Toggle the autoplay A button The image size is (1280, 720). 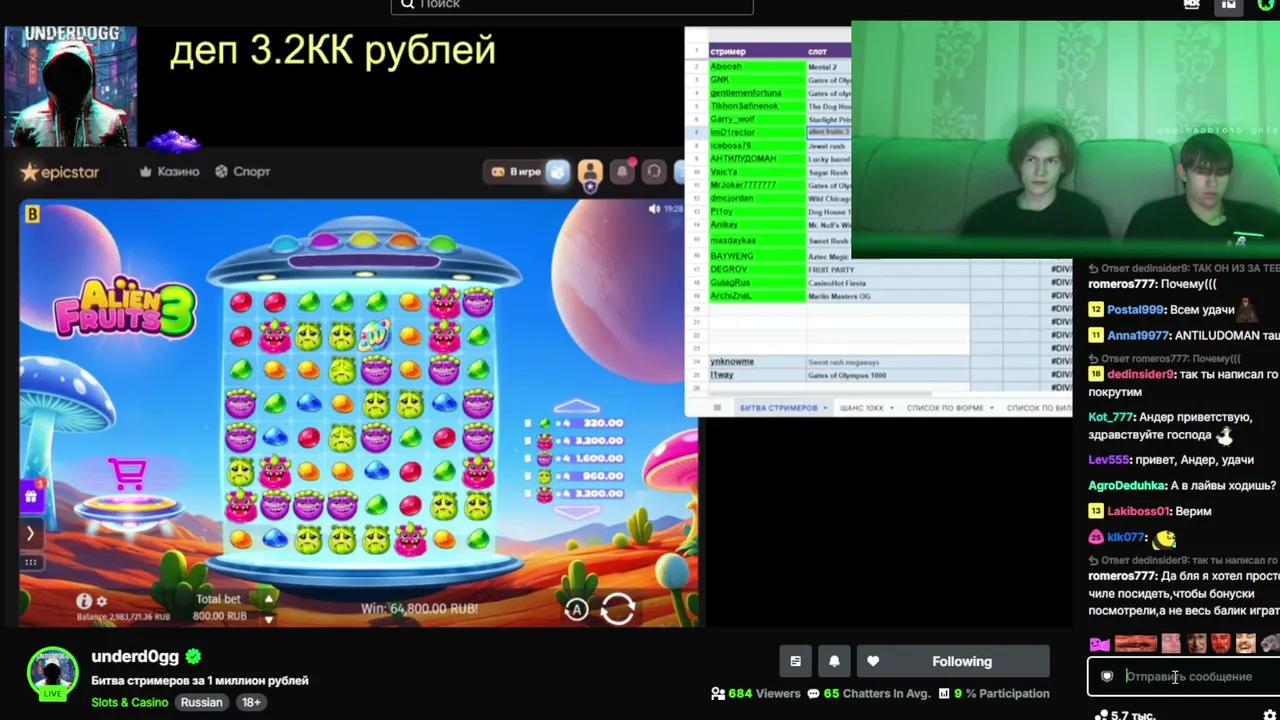click(x=576, y=609)
